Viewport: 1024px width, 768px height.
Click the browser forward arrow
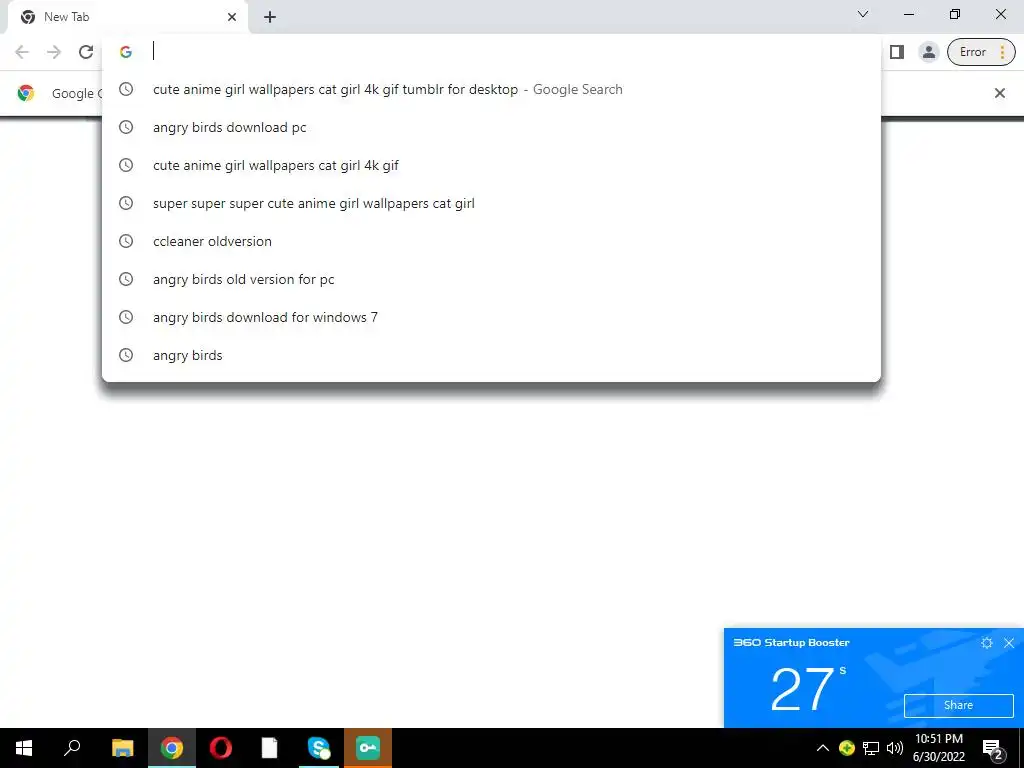click(54, 52)
